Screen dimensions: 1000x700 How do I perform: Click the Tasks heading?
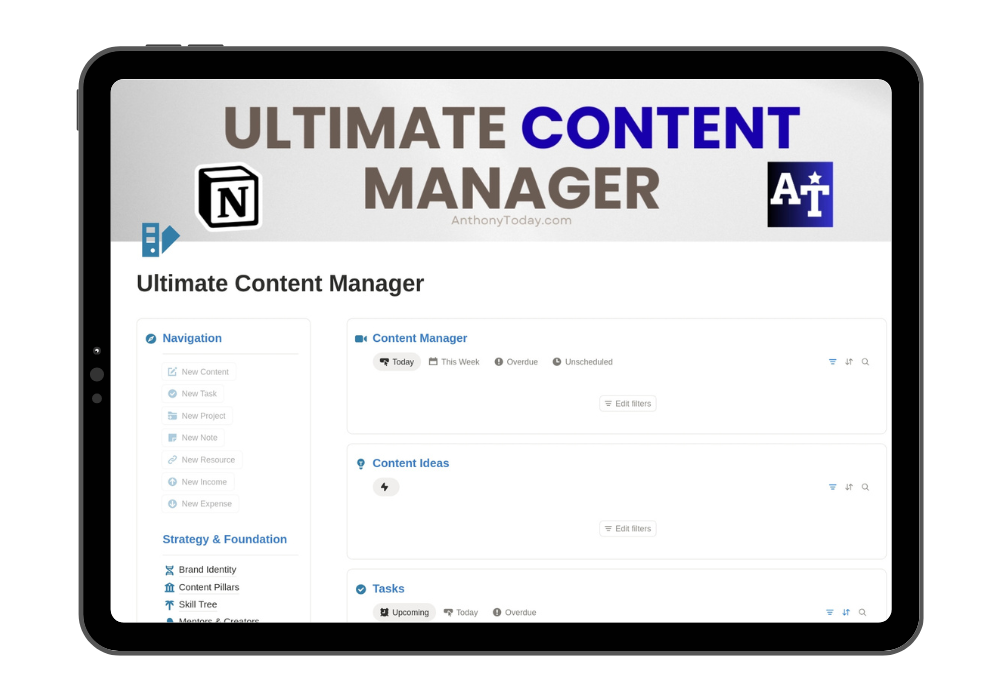coord(388,589)
